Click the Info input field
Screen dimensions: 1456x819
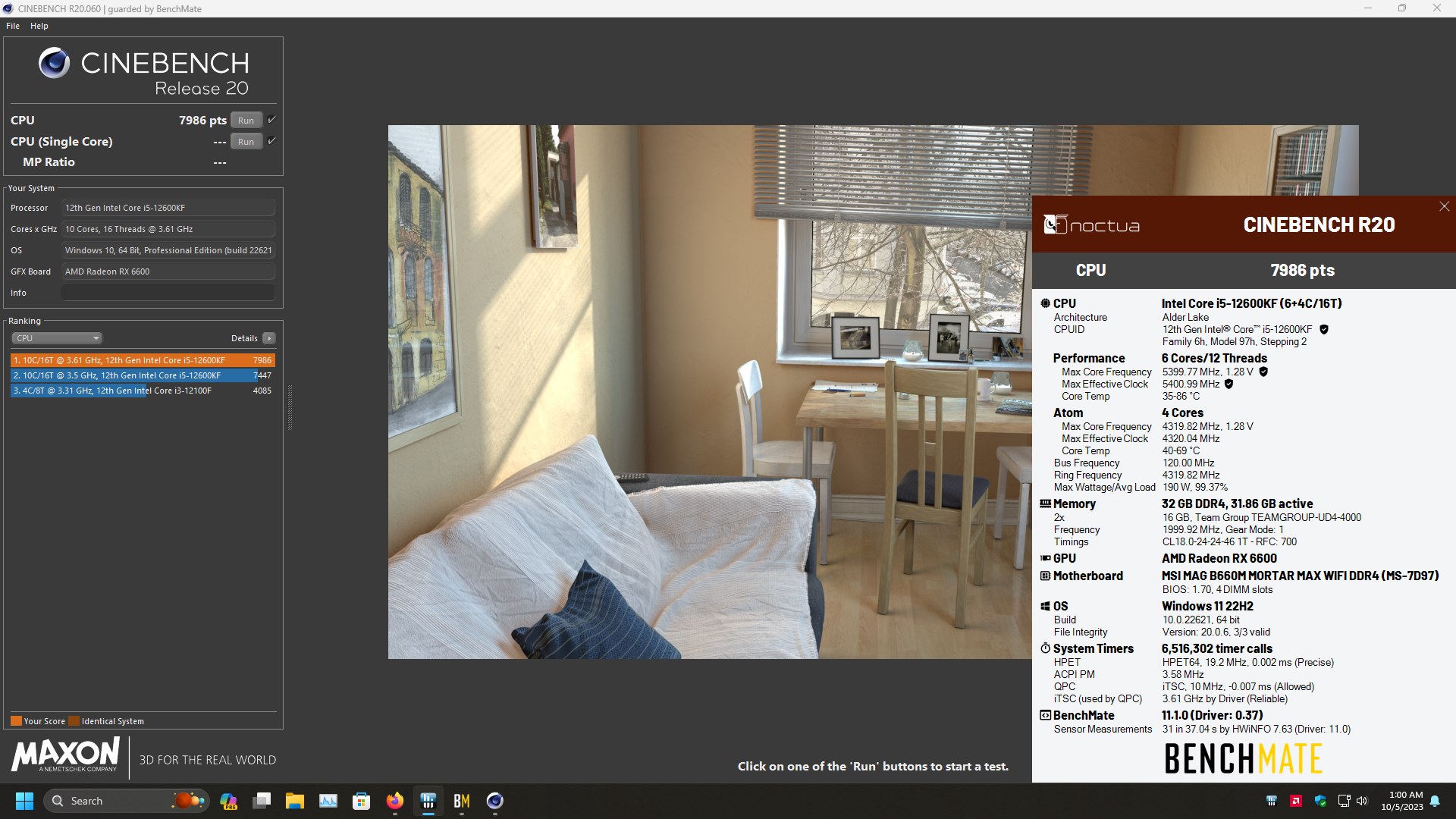(x=168, y=293)
